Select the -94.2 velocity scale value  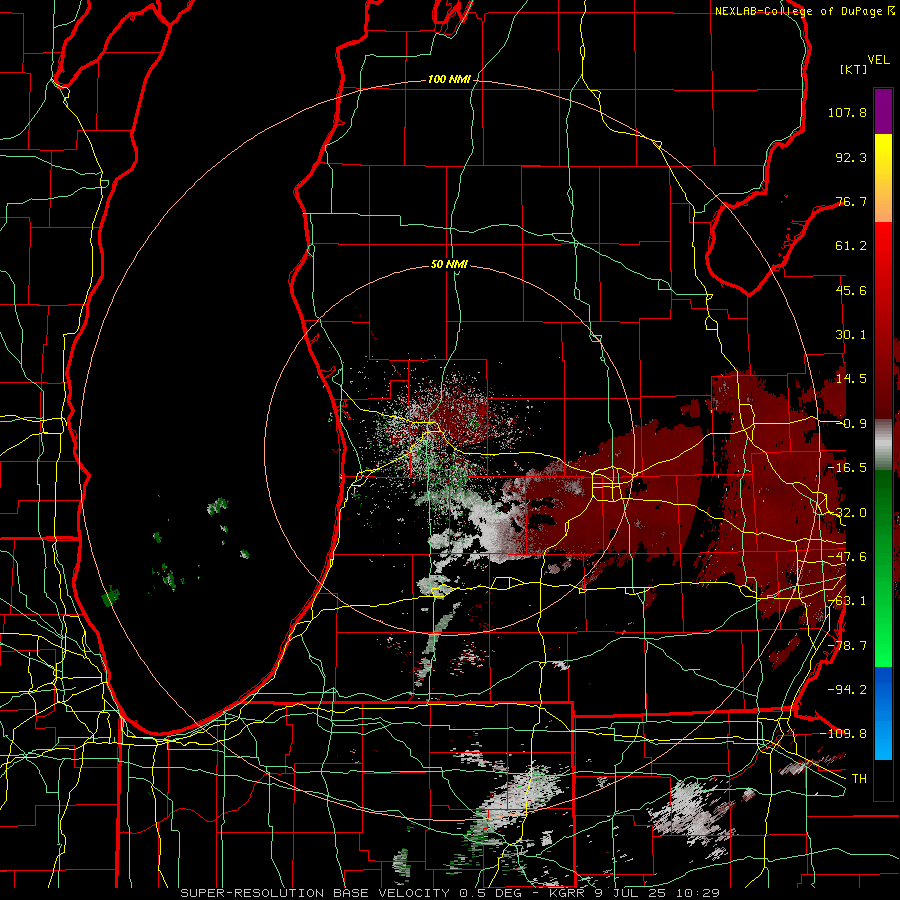847,690
